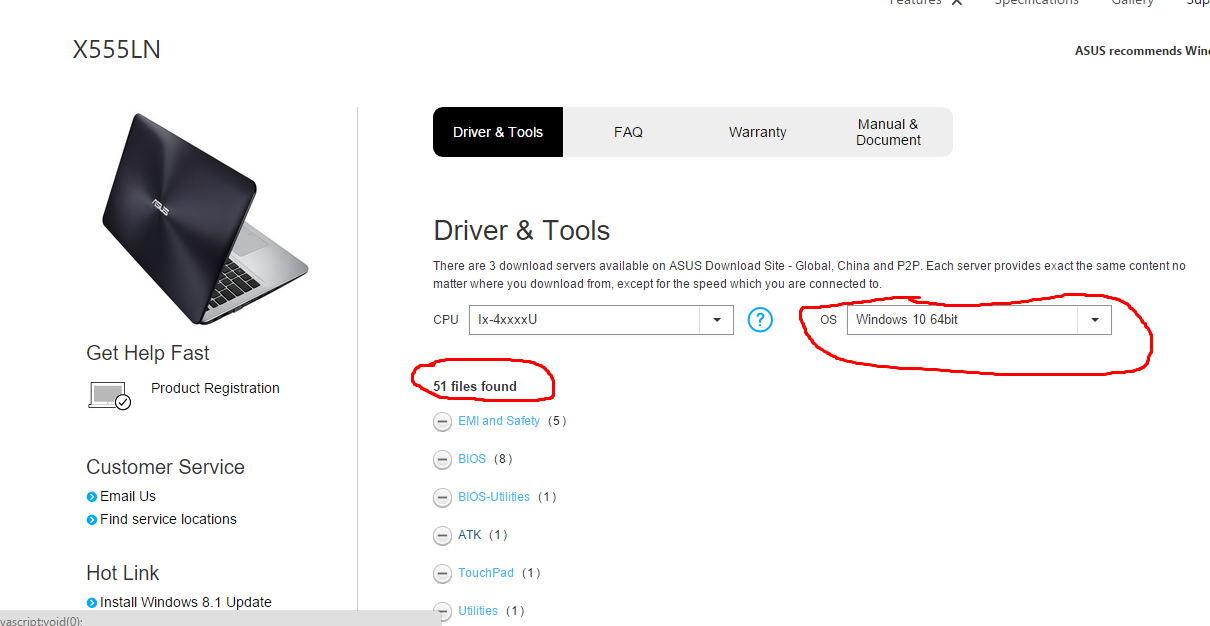Open the Utilities category link
1210x626 pixels.
coord(478,611)
